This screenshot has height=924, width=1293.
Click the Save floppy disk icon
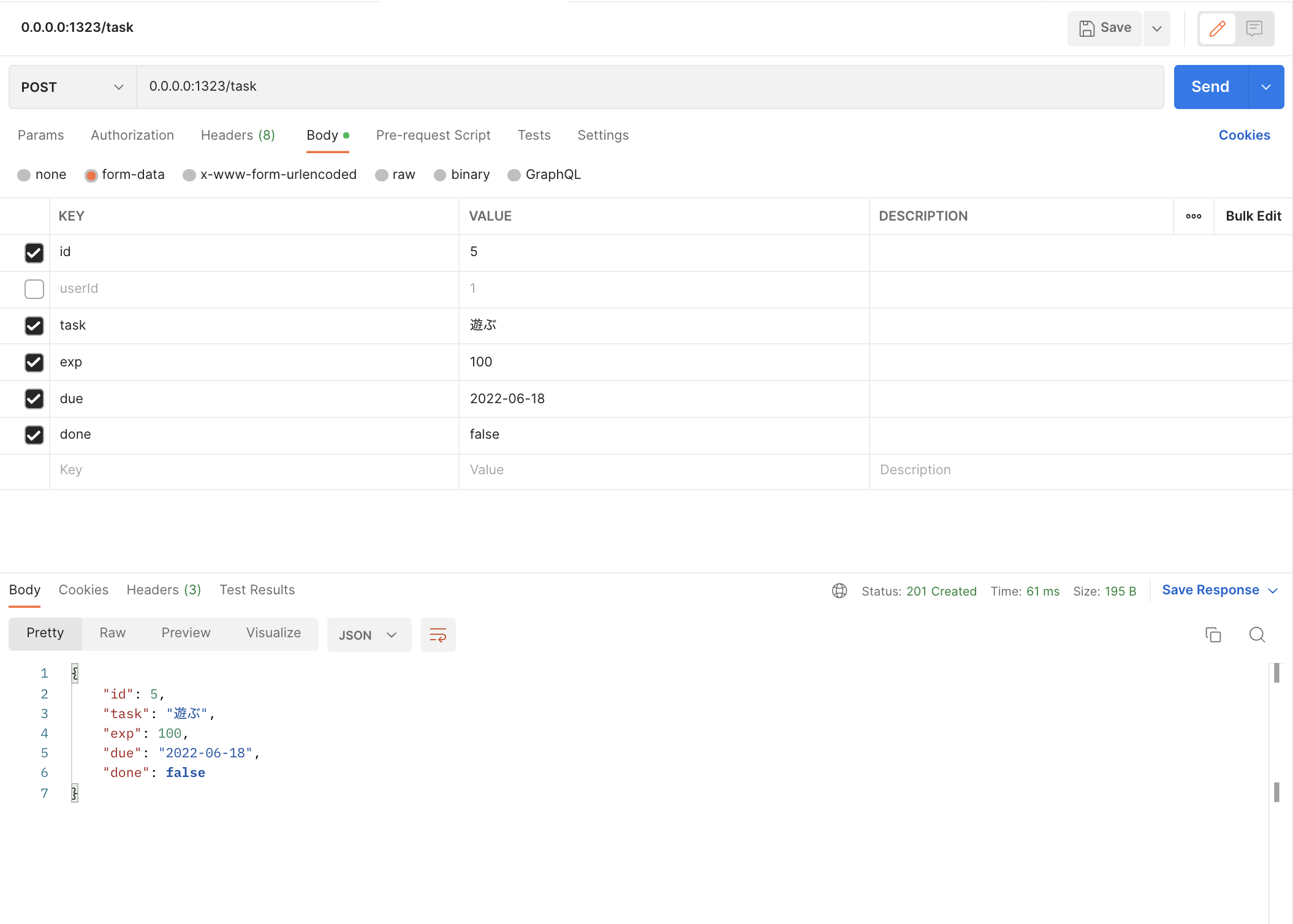tap(1086, 28)
